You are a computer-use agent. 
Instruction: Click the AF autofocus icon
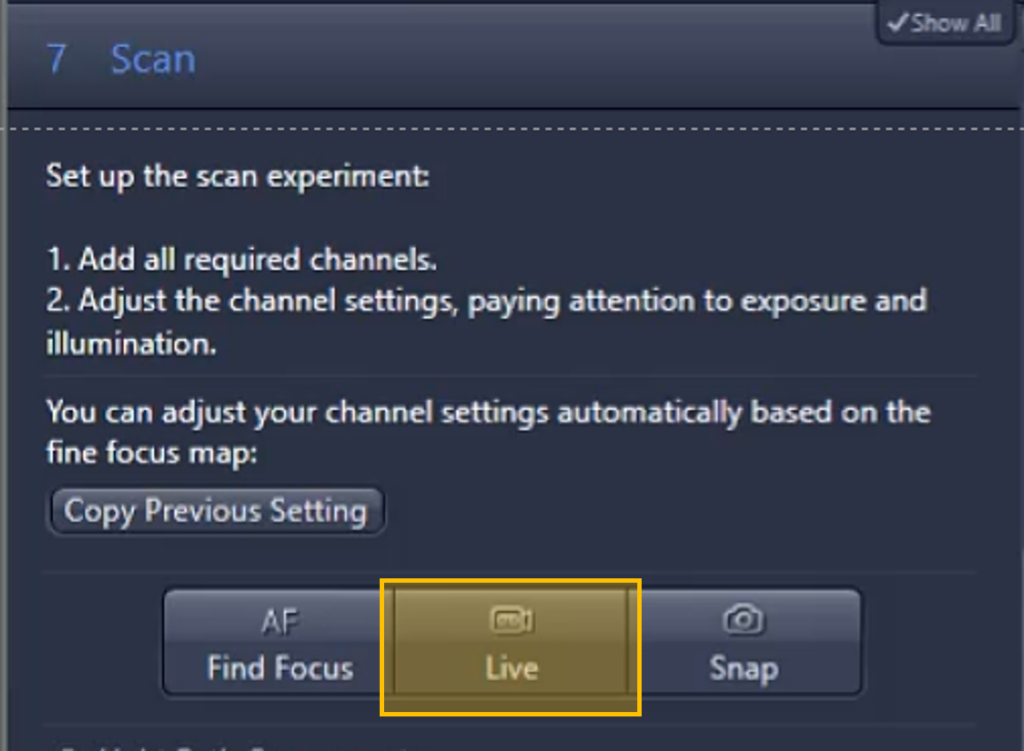280,622
